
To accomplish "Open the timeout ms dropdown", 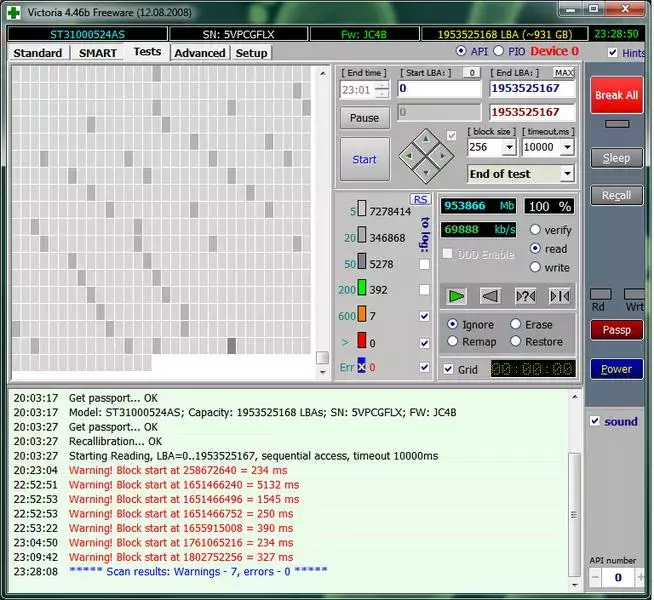I will click(567, 147).
